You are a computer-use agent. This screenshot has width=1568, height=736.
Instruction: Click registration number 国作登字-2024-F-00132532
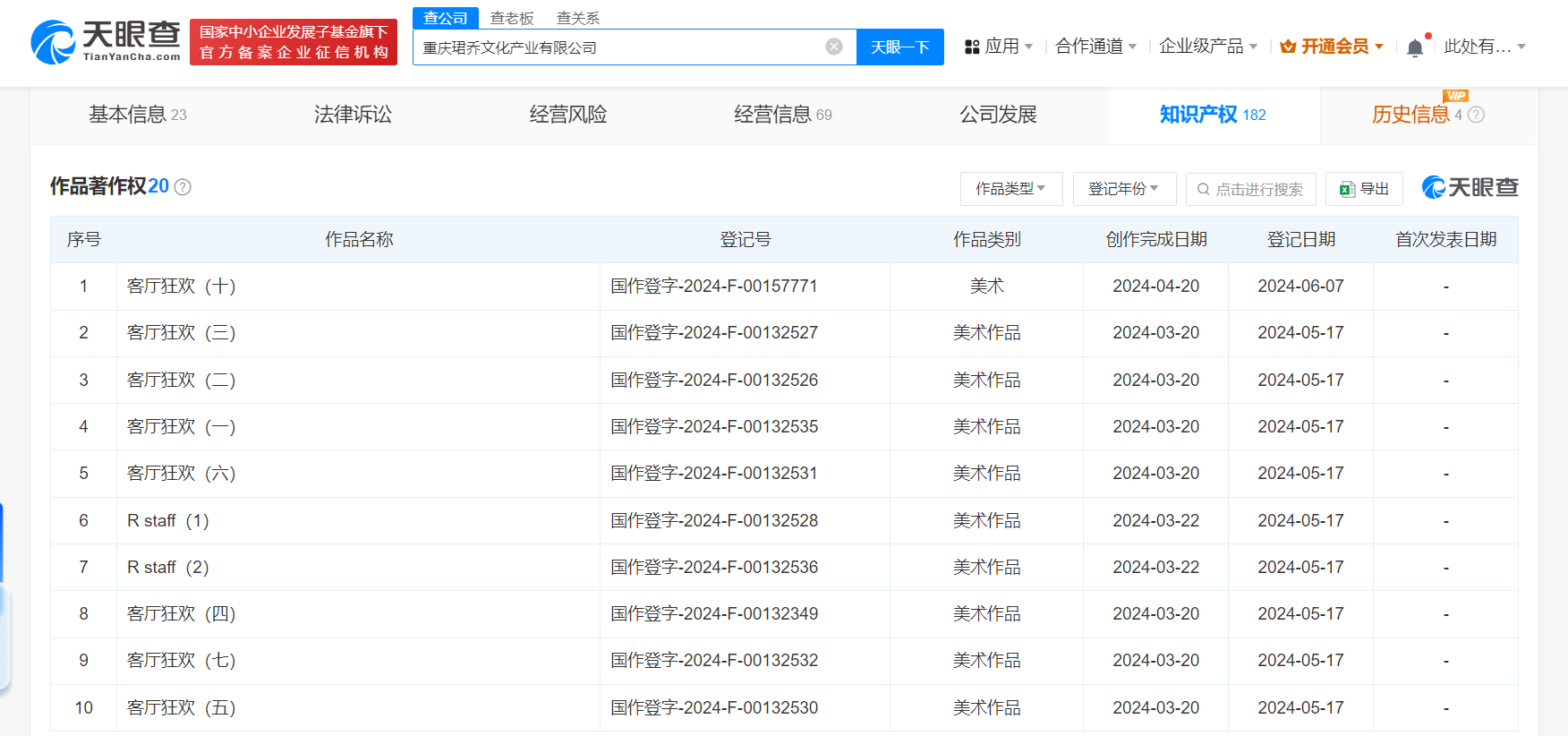714,660
